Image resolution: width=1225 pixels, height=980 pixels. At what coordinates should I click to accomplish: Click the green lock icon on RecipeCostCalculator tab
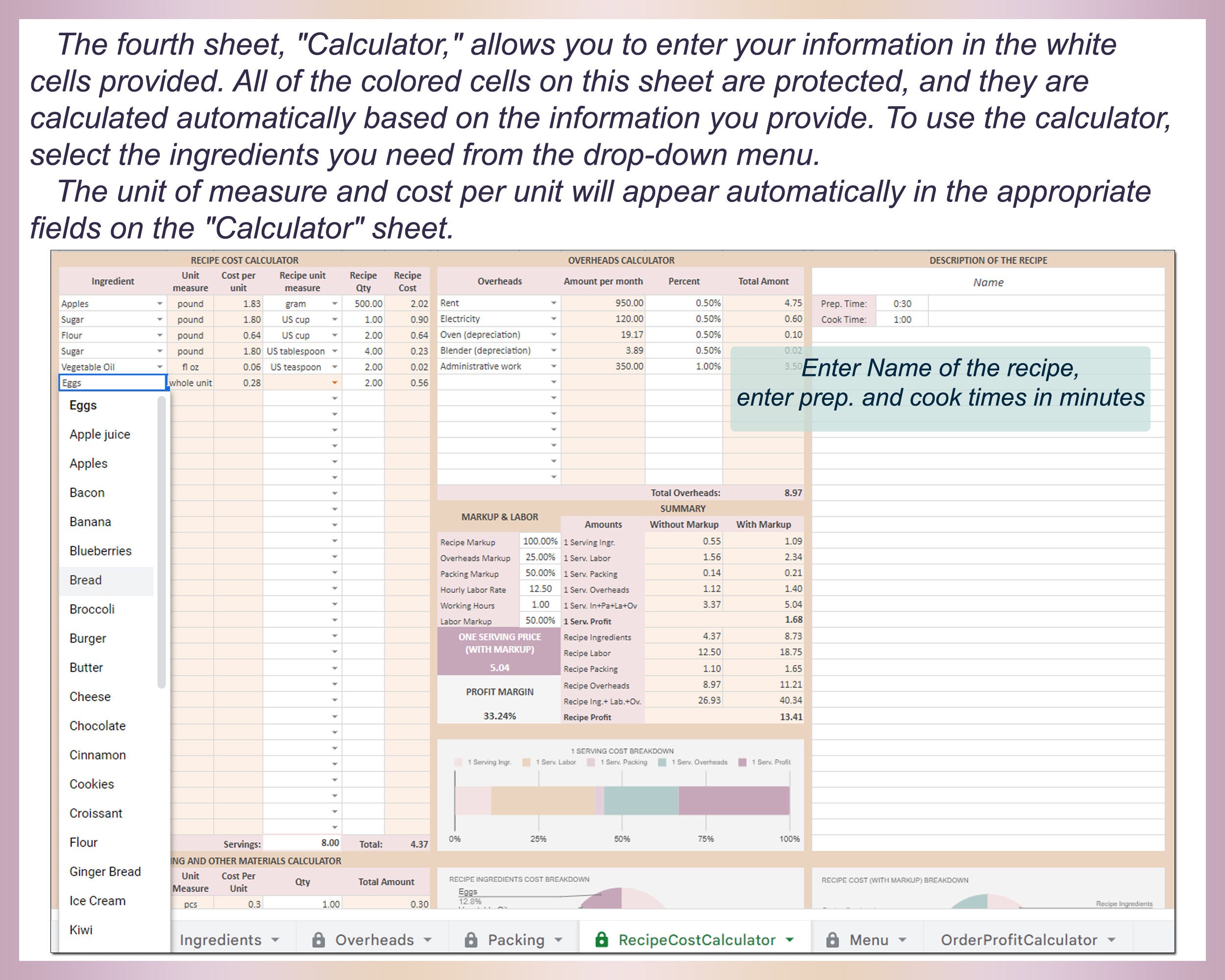pyautogui.click(x=601, y=940)
